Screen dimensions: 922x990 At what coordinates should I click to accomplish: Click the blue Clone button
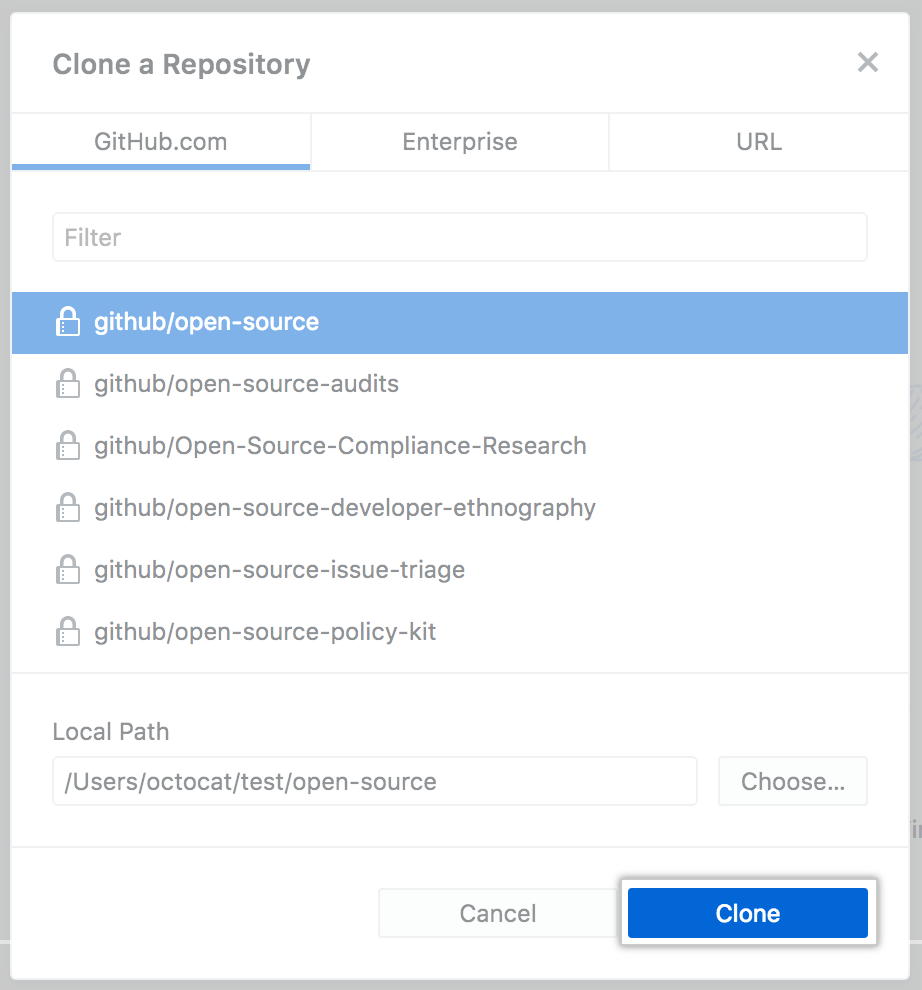pyautogui.click(x=747, y=913)
